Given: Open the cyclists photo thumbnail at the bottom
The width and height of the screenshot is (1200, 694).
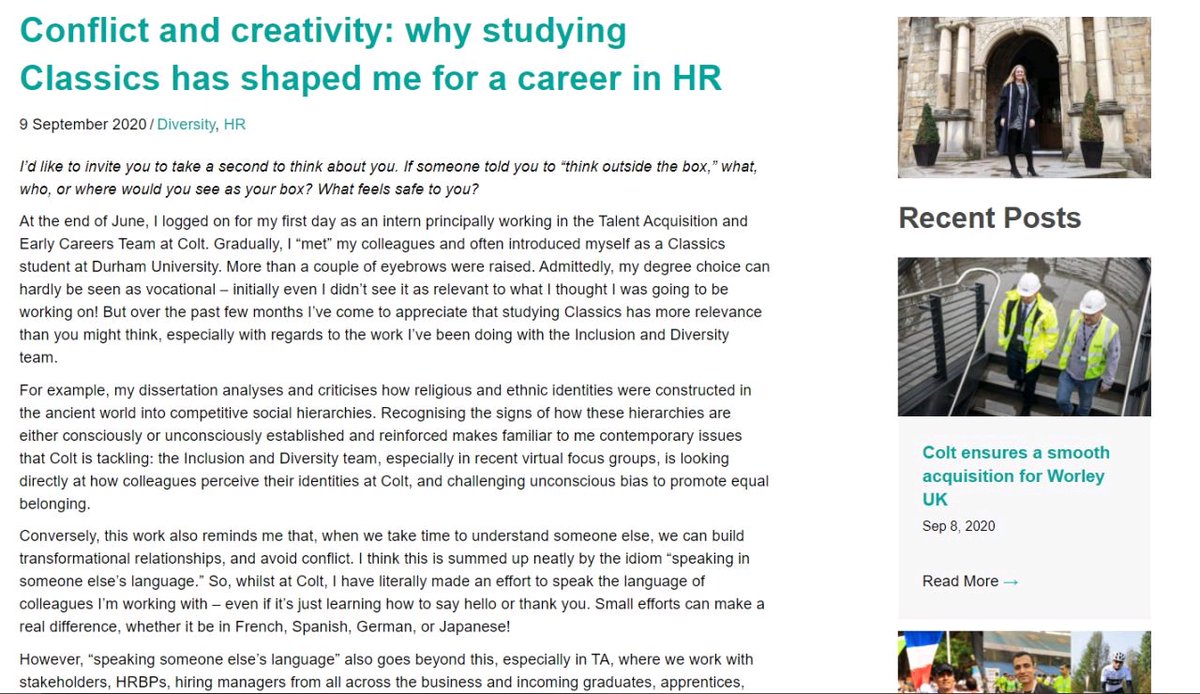Looking at the screenshot, I should [1024, 662].
